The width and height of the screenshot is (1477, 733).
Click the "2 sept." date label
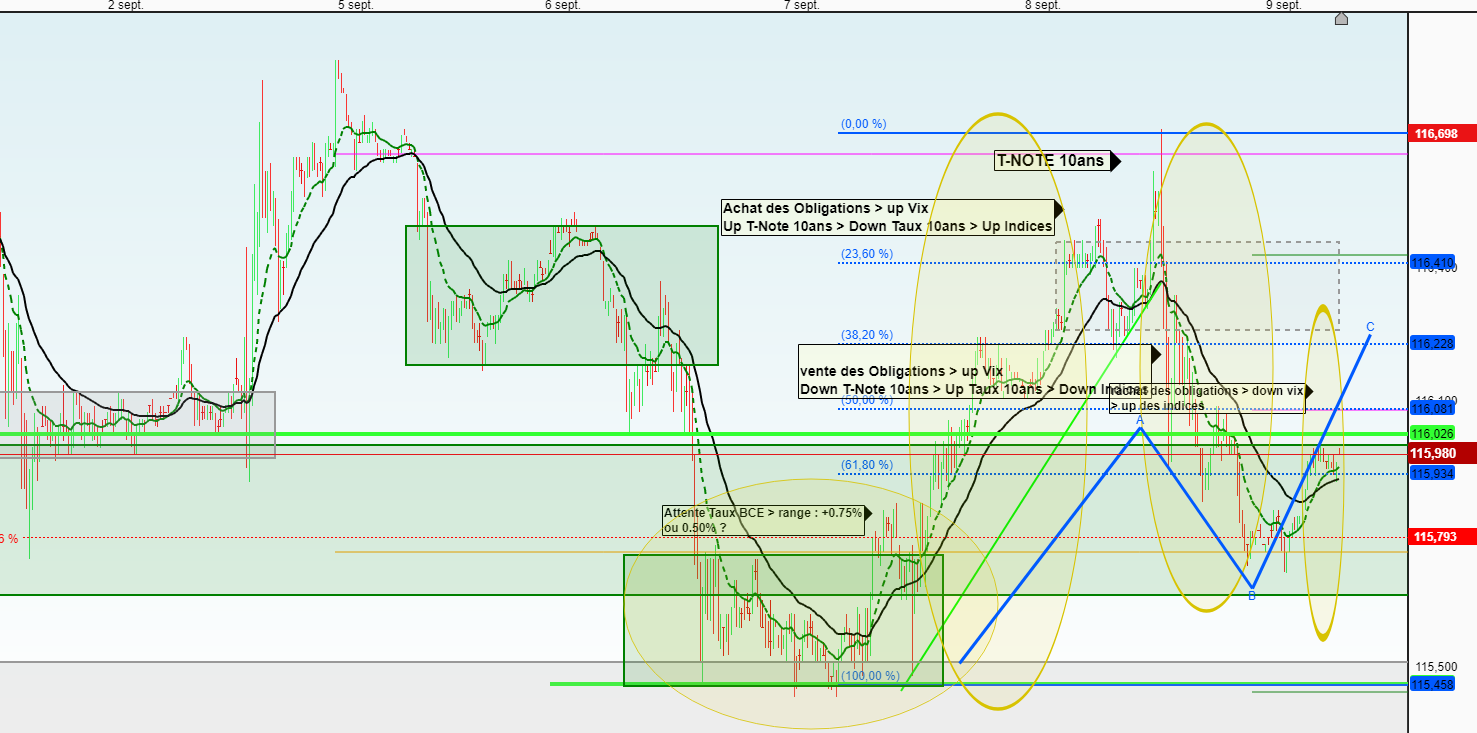[124, 6]
